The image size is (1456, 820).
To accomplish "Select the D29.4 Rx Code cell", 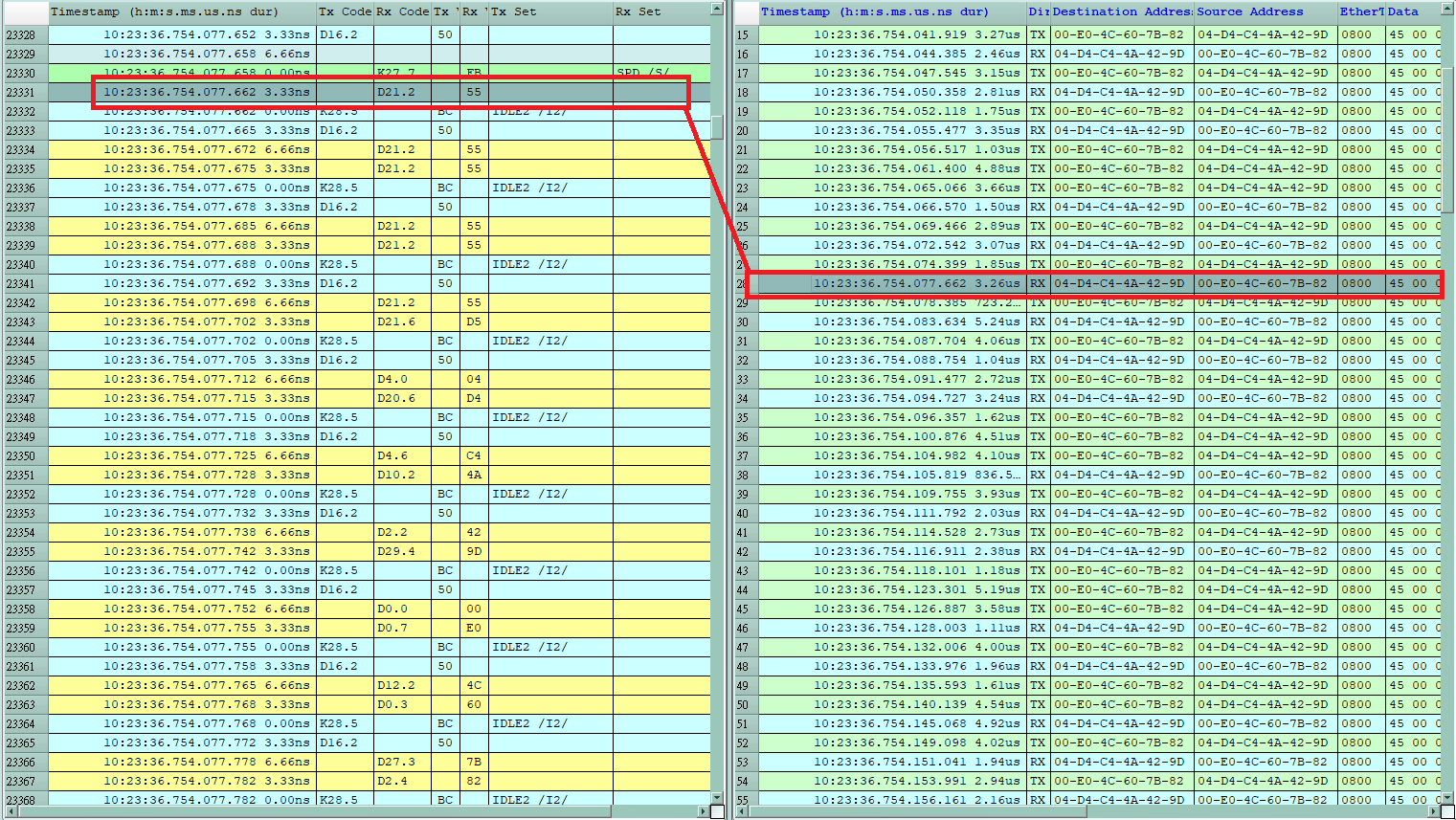I will coord(402,551).
